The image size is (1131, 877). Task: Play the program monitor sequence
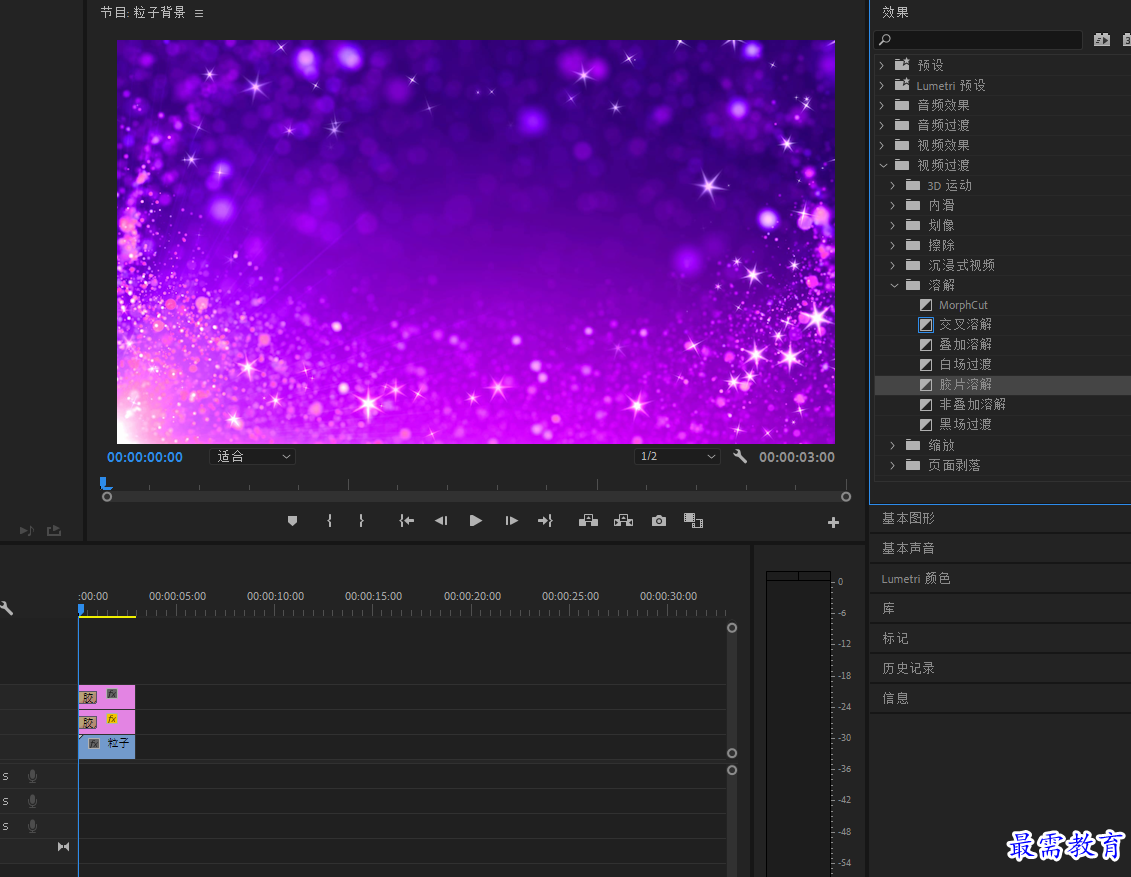click(x=475, y=521)
